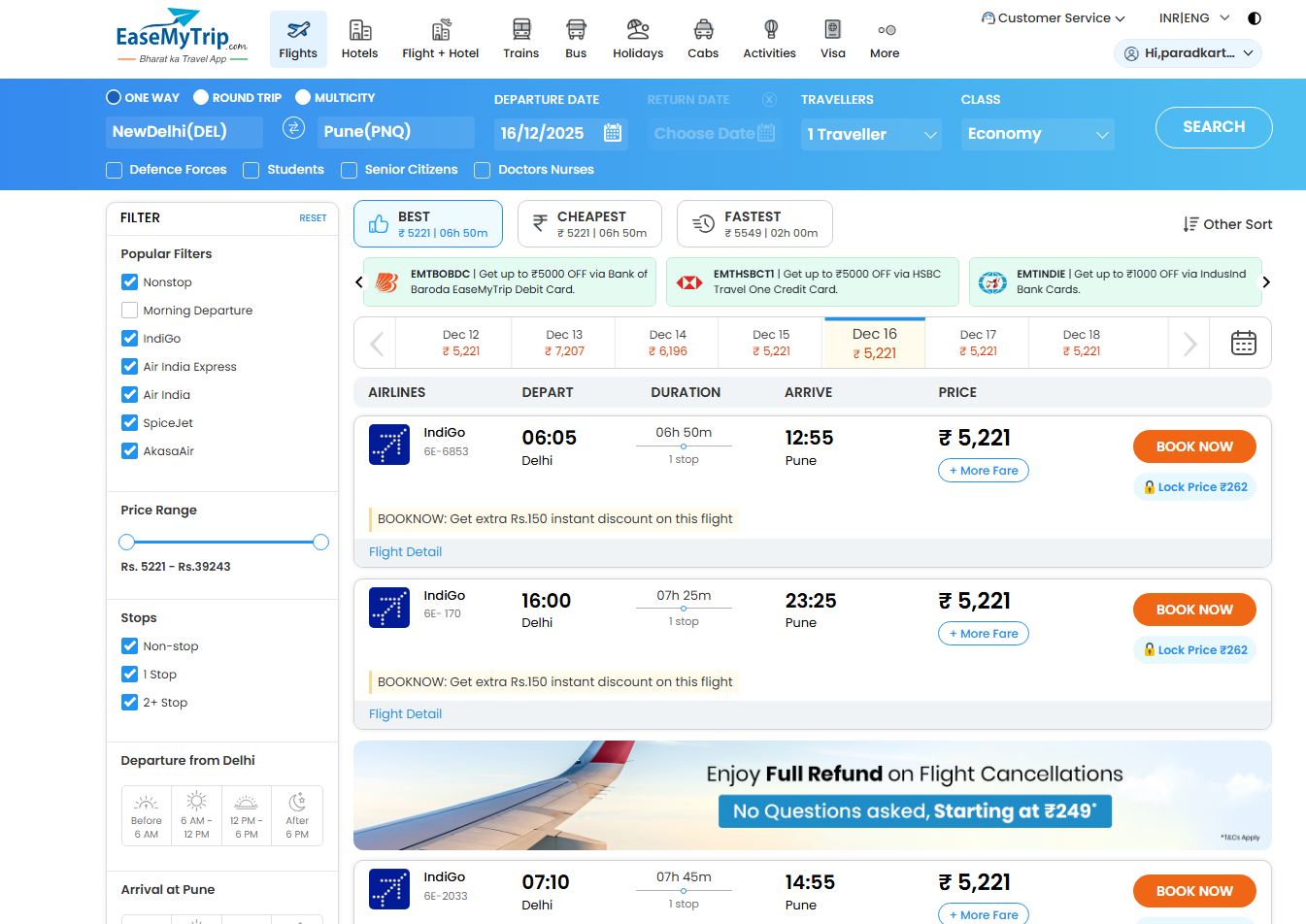Open the departure date calendar icon
1306x924 pixels.
point(612,133)
